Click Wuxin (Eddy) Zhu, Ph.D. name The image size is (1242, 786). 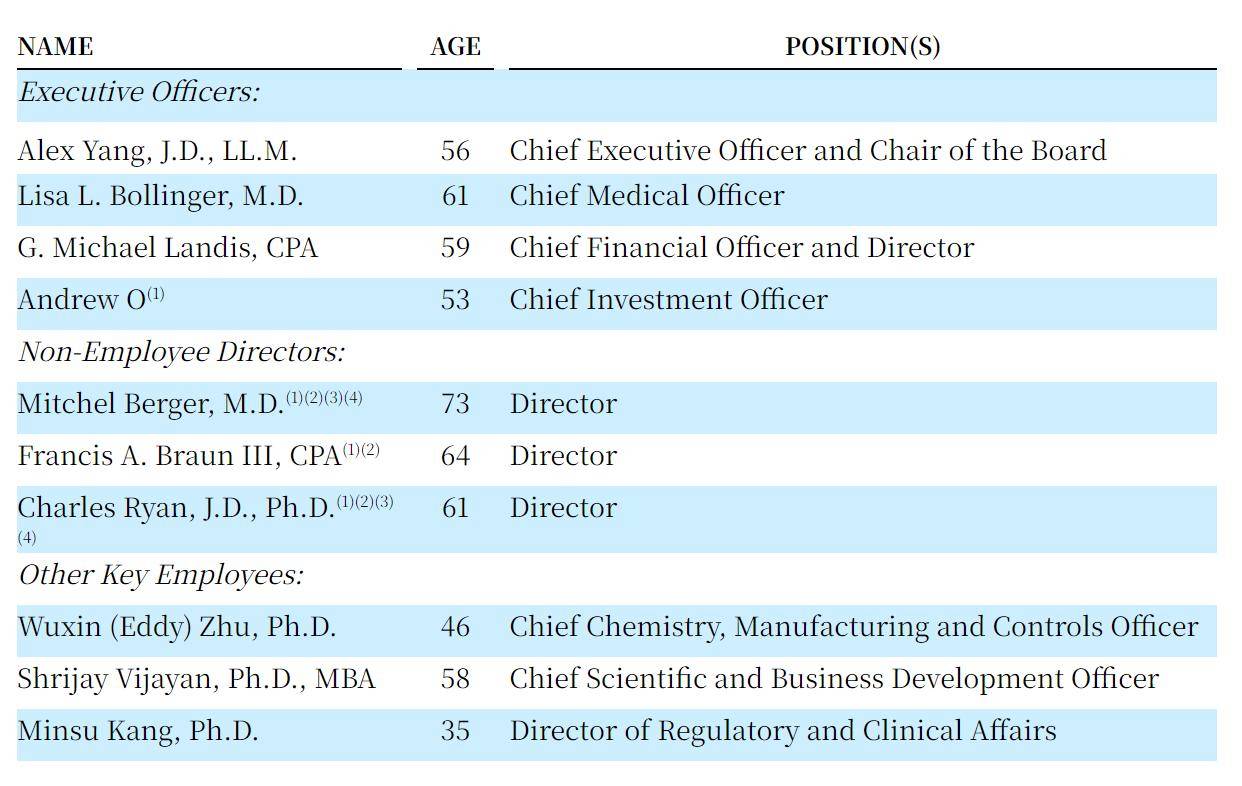click(176, 627)
